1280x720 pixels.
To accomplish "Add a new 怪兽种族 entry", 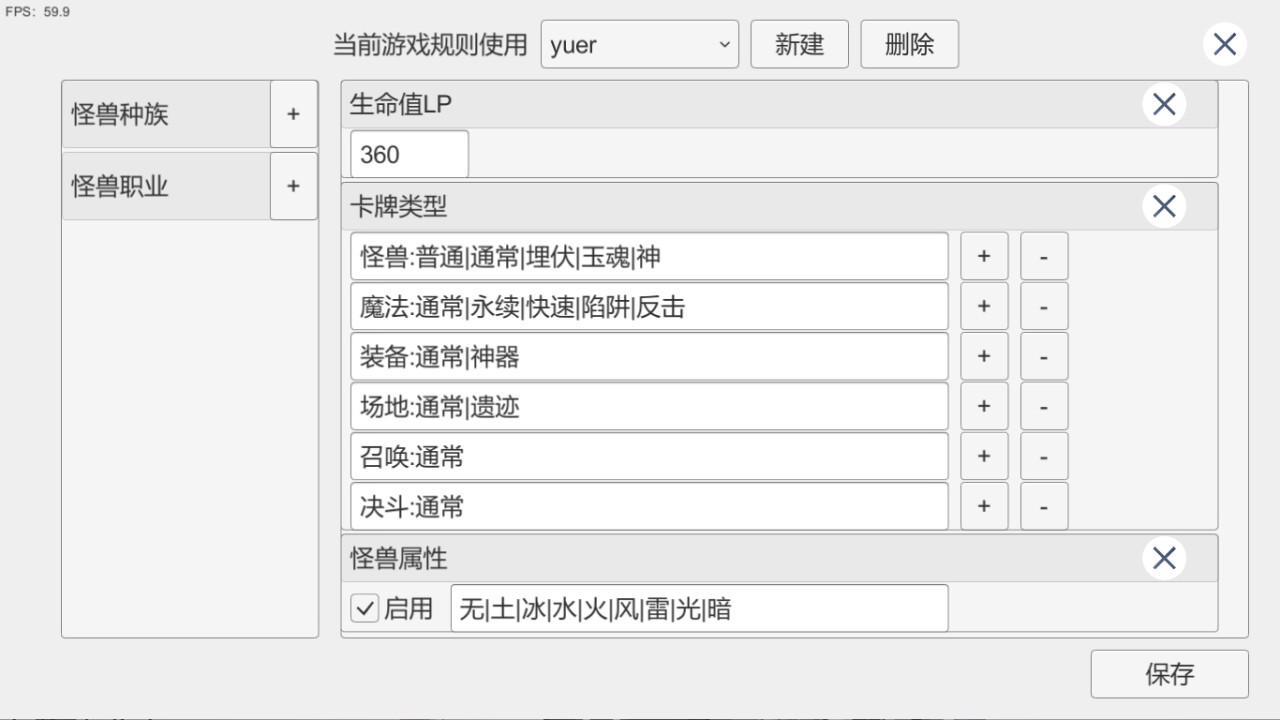I will [293, 114].
